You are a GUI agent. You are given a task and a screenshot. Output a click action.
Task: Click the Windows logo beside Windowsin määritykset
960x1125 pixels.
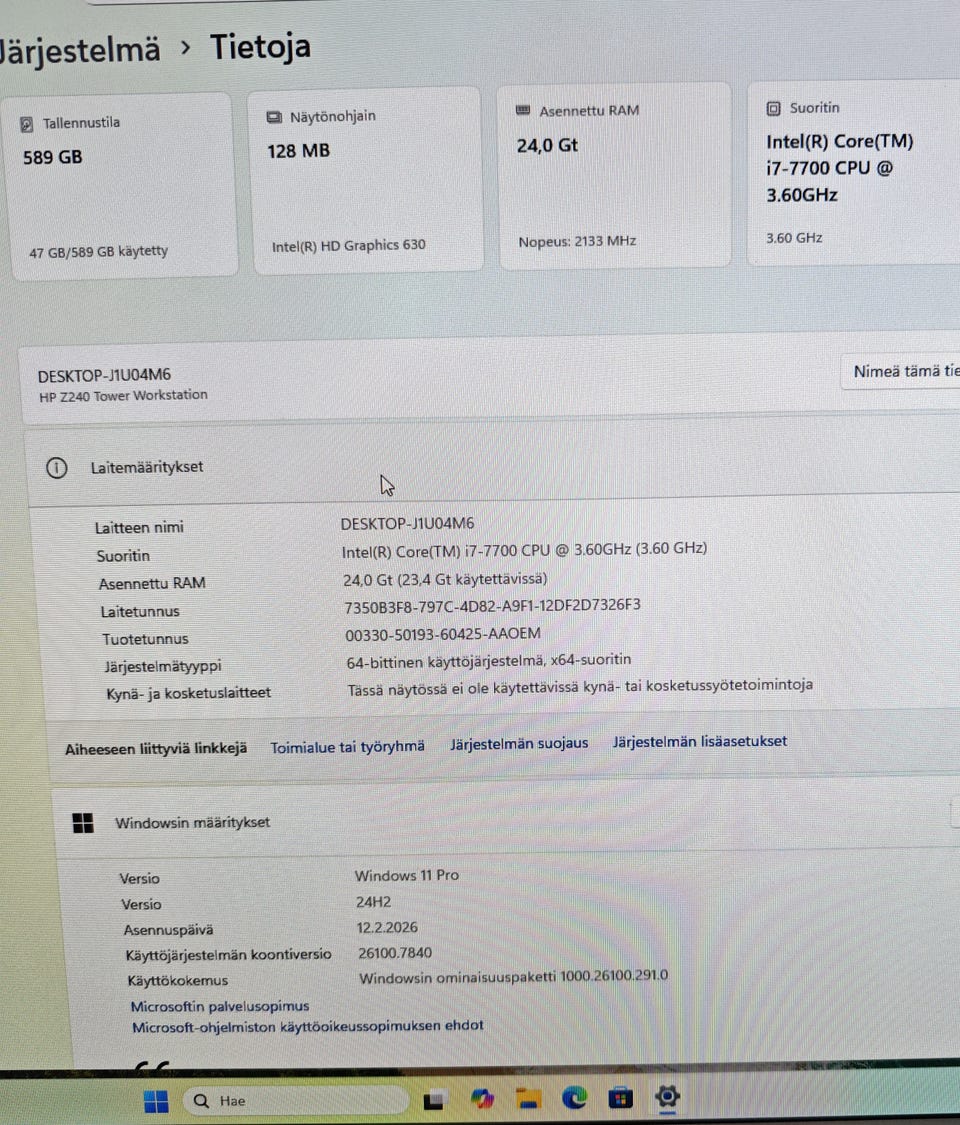(x=83, y=823)
